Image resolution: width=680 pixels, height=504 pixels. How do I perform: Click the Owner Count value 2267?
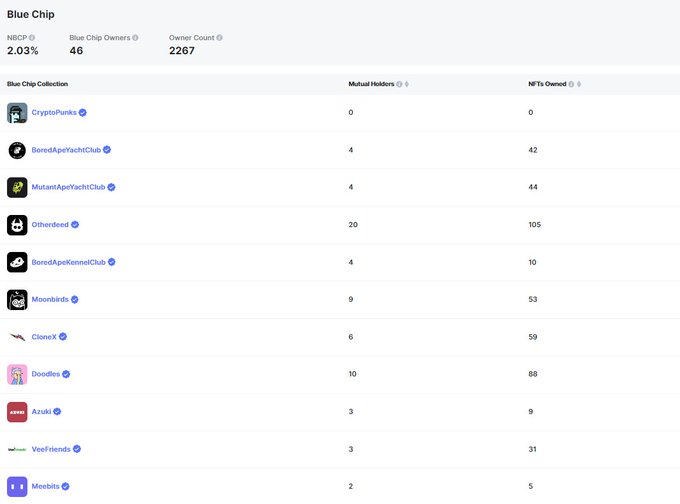pos(182,51)
